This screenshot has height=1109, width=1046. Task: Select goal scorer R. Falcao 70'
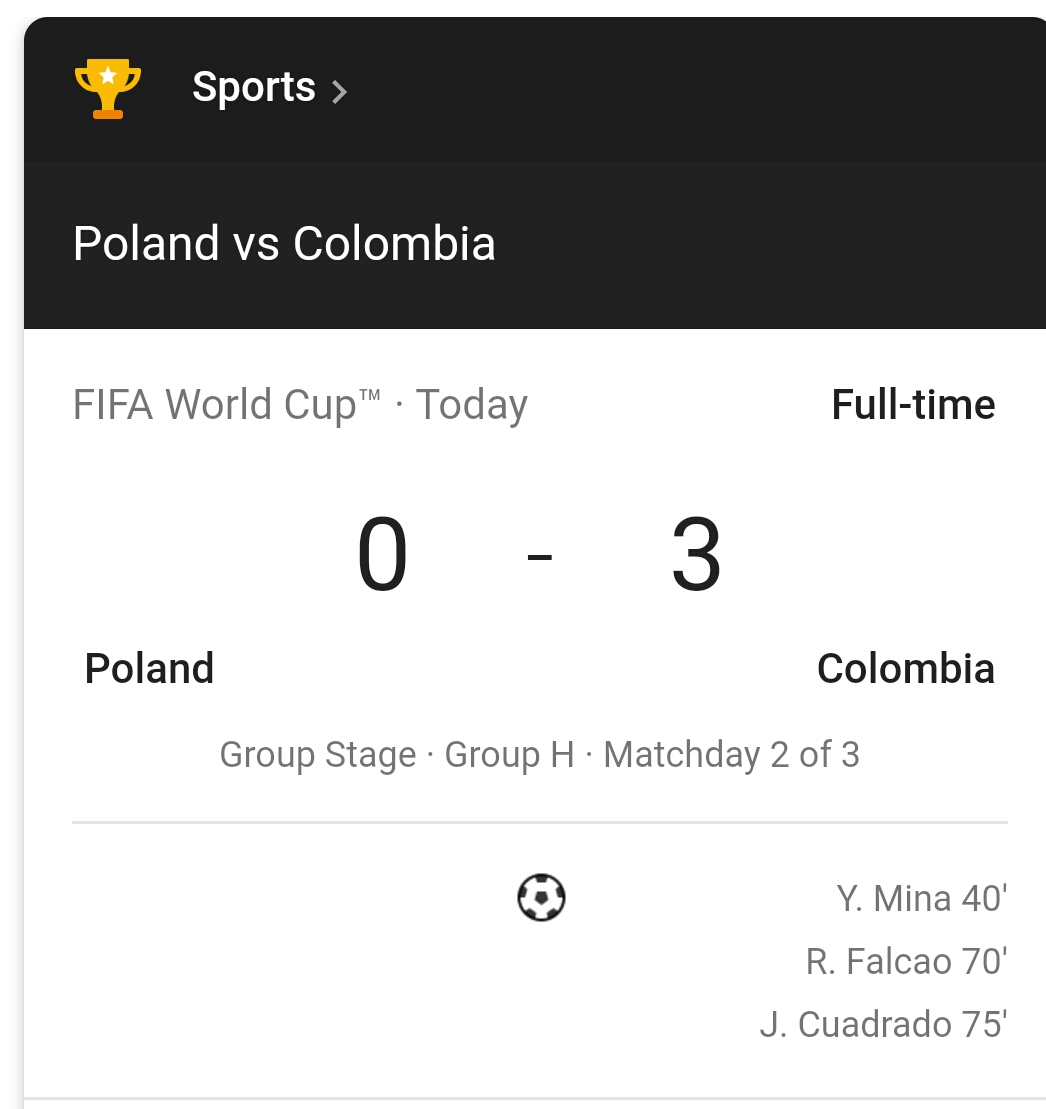pos(905,961)
